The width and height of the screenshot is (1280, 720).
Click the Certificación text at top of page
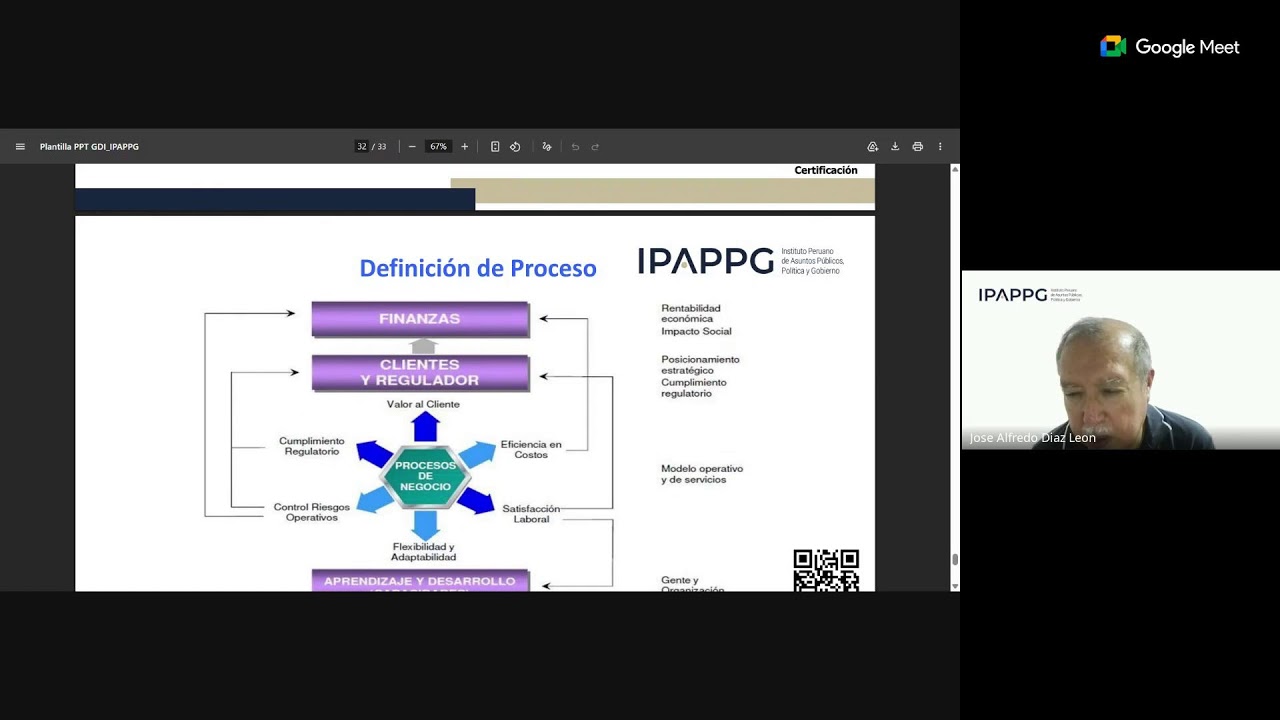[x=826, y=170]
